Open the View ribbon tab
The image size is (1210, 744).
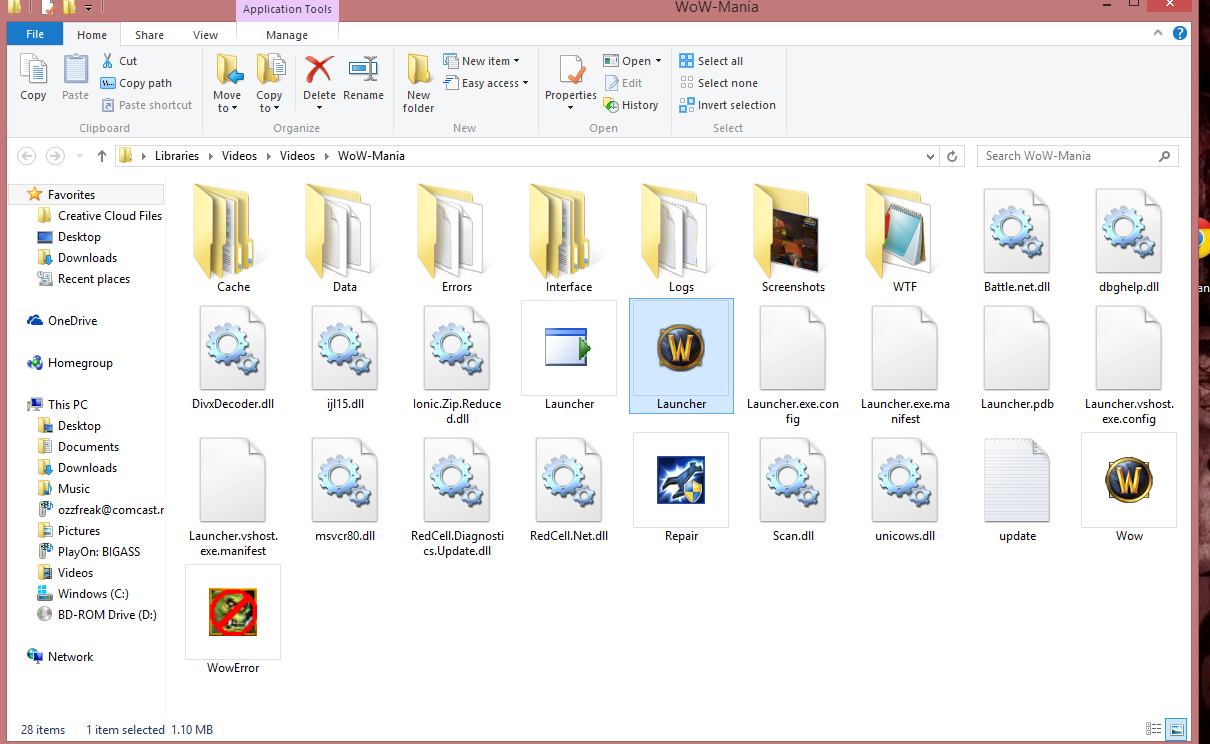point(205,35)
